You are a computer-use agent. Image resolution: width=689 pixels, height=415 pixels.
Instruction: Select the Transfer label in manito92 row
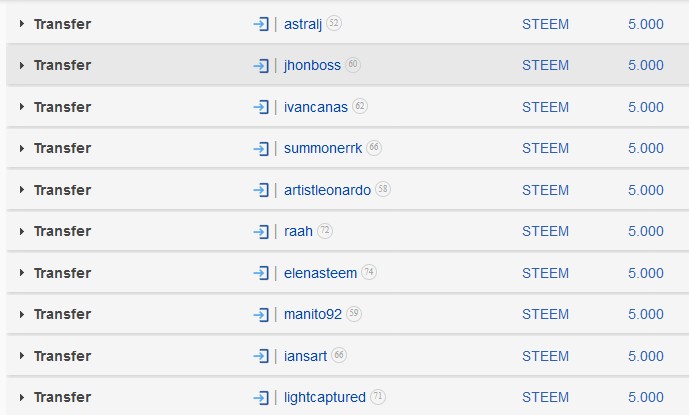pos(62,314)
